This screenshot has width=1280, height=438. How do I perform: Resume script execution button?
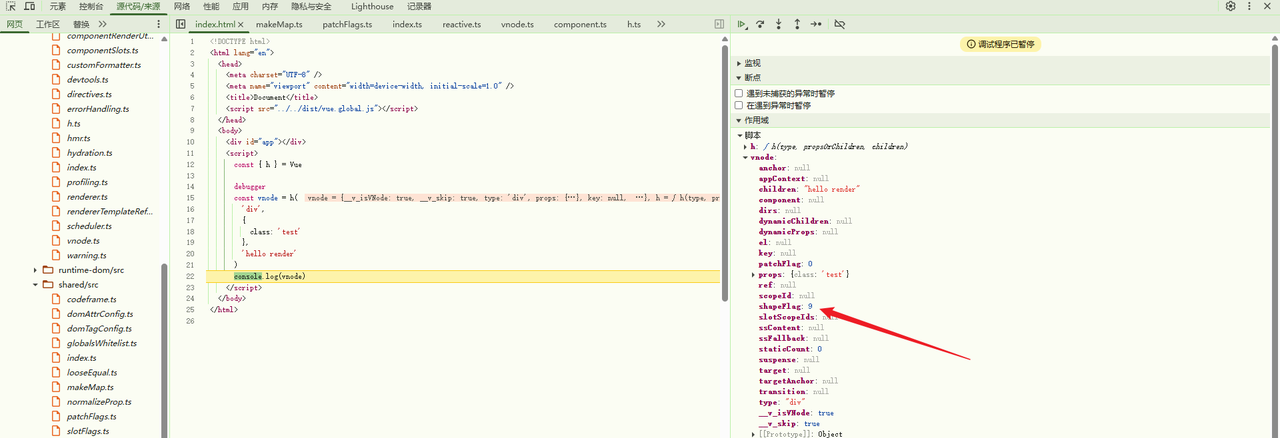[x=742, y=23]
